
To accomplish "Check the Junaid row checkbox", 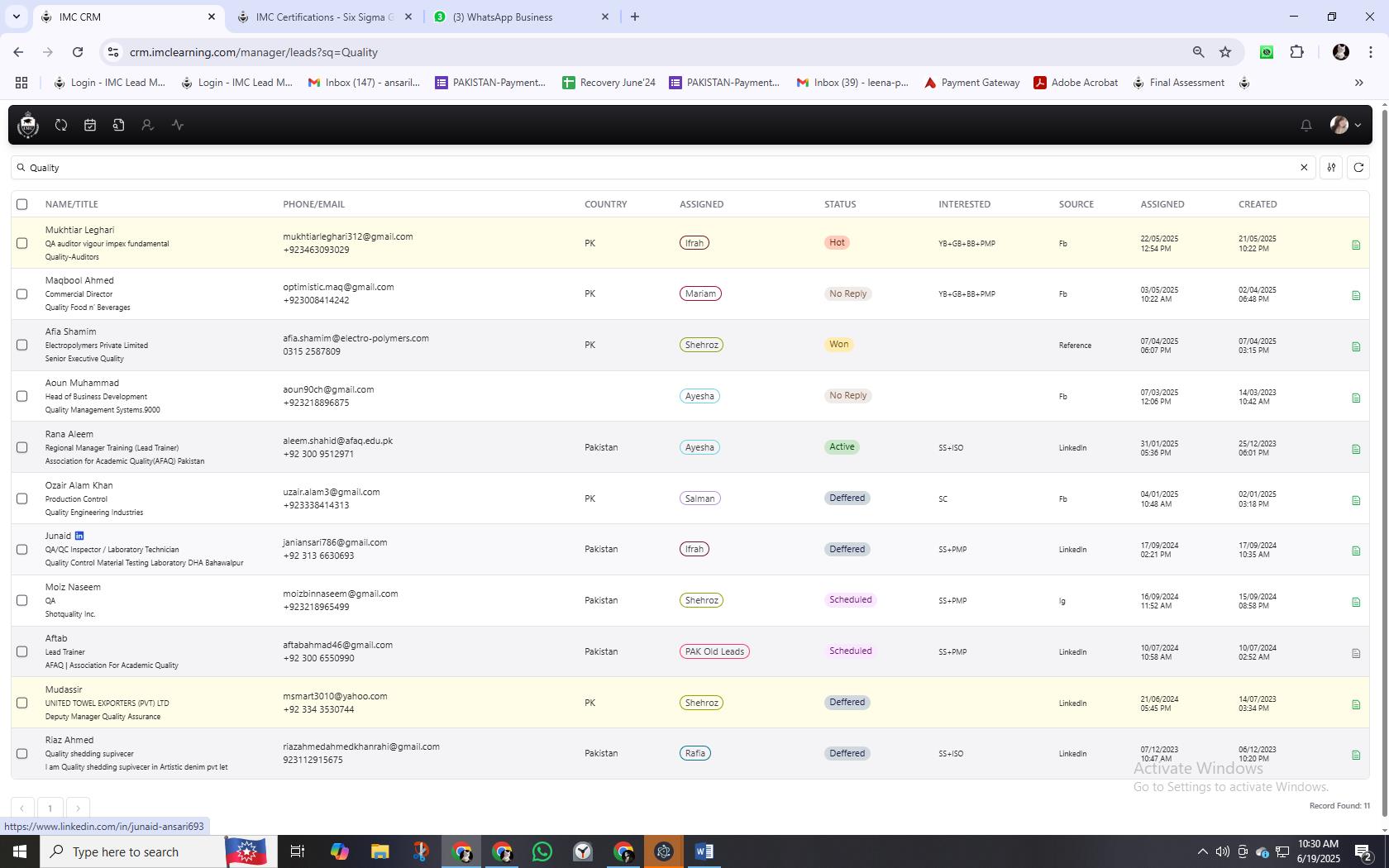I will [x=22, y=549].
